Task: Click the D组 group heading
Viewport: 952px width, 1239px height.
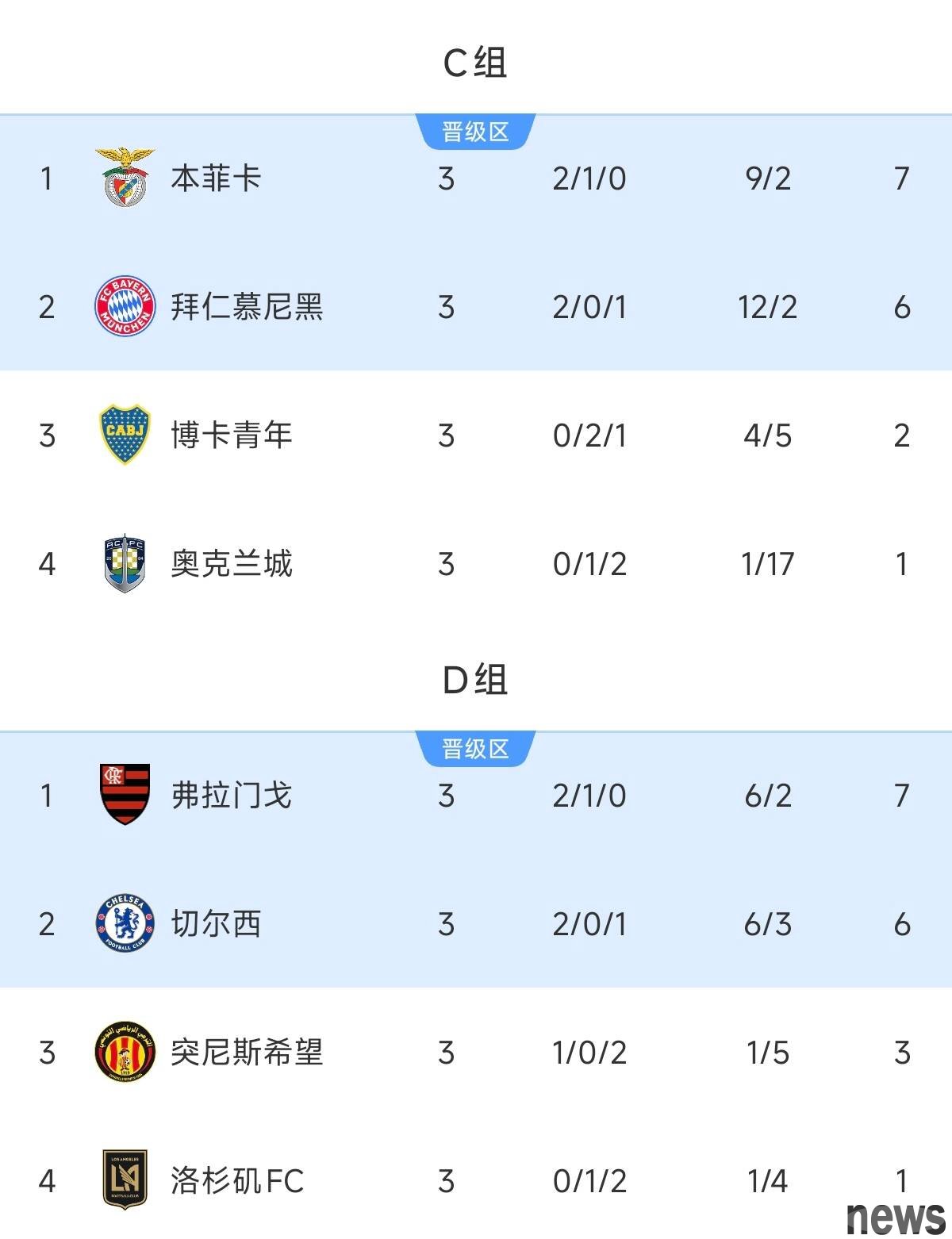Action: (475, 680)
